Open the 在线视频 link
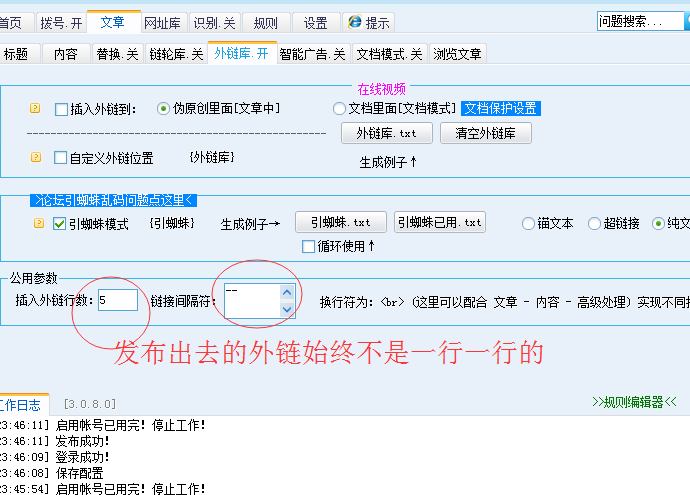 point(382,89)
